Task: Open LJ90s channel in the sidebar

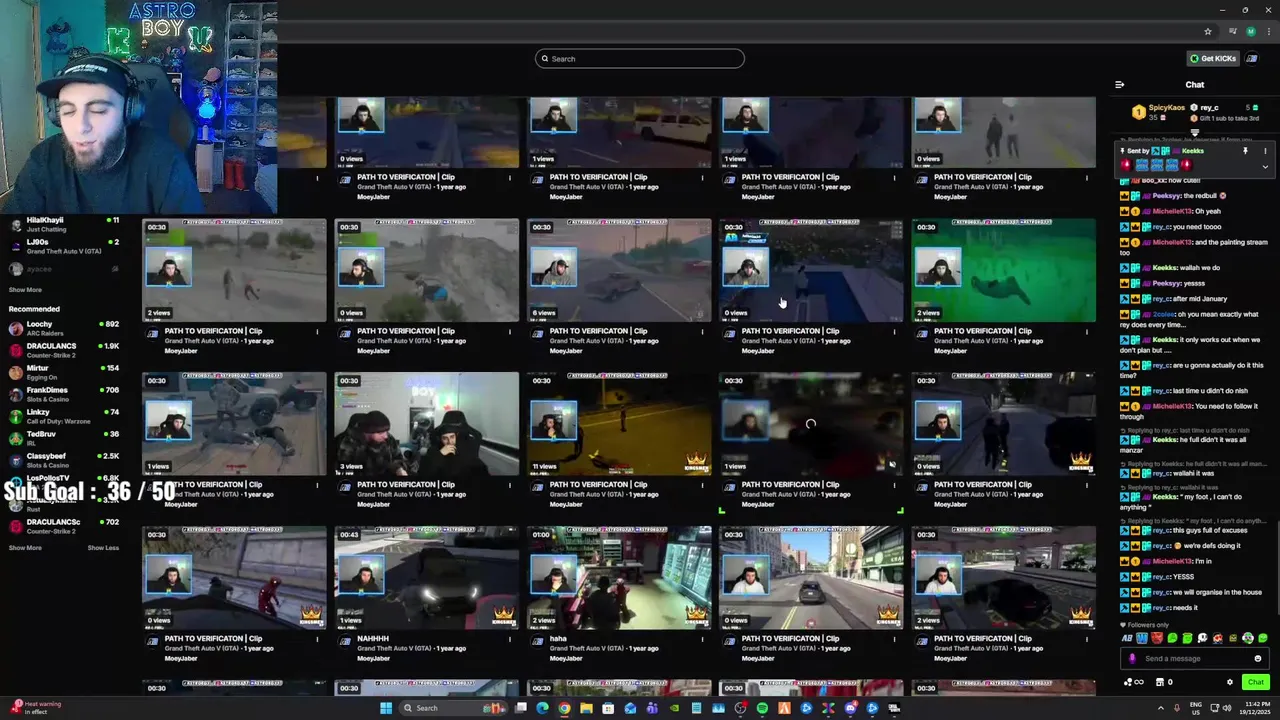Action: pyautogui.click(x=62, y=246)
